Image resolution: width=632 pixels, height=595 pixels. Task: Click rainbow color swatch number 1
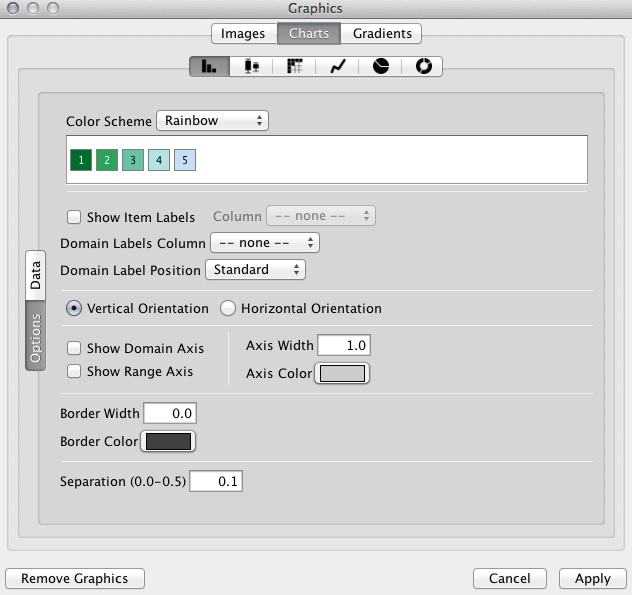tap(81, 160)
